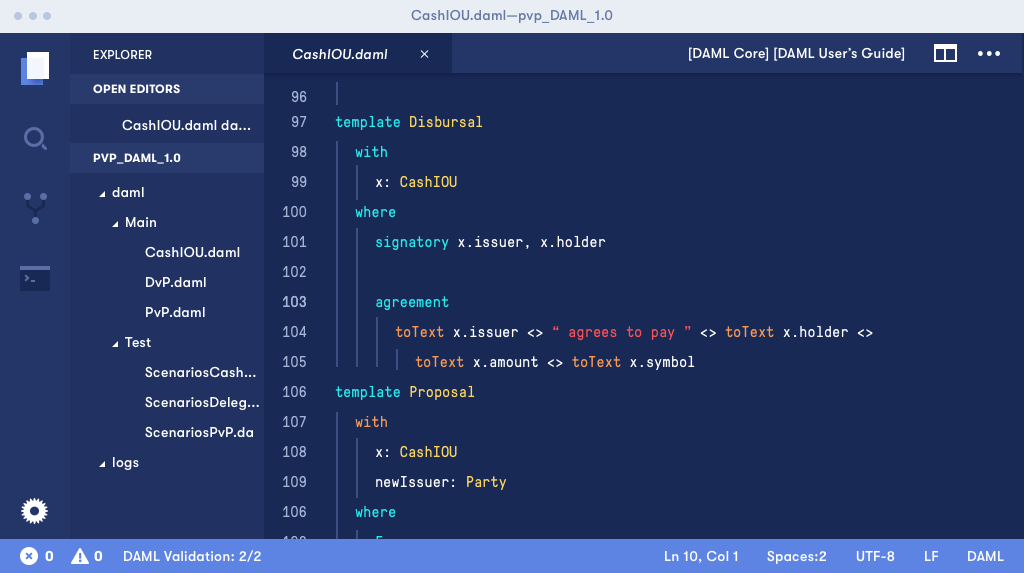Click the warnings triangle icon in status bar
Image resolution: width=1024 pixels, height=573 pixels.
click(x=80, y=556)
